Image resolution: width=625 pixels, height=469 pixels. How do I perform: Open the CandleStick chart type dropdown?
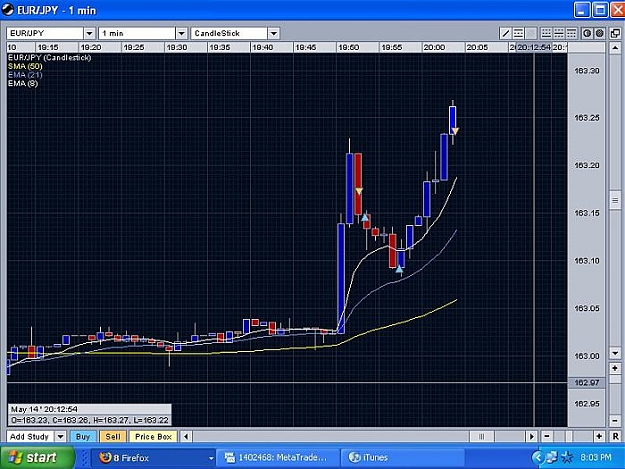coord(273,33)
